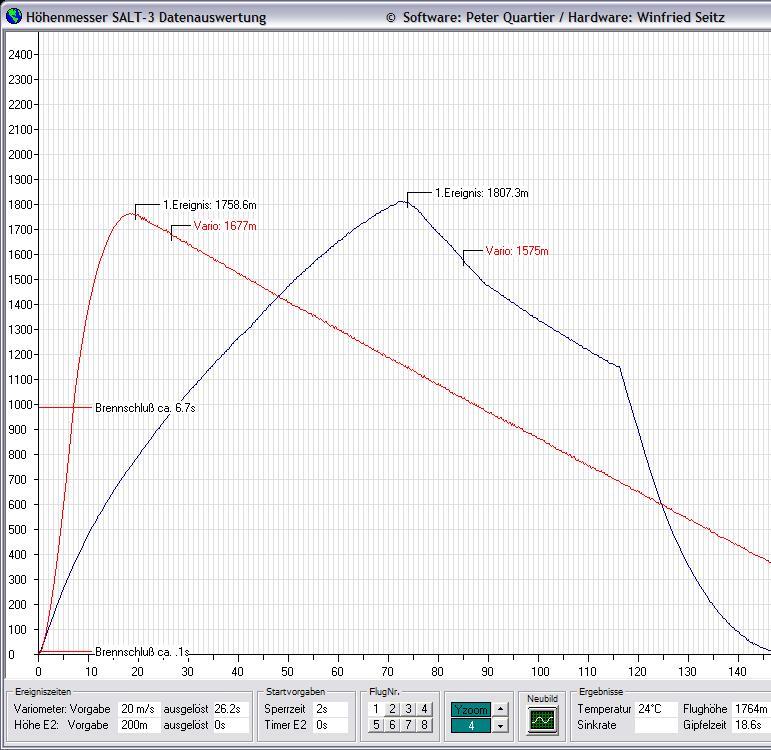Click the Yzoom value 4 field
Screen dimensions: 771x750
point(471,725)
